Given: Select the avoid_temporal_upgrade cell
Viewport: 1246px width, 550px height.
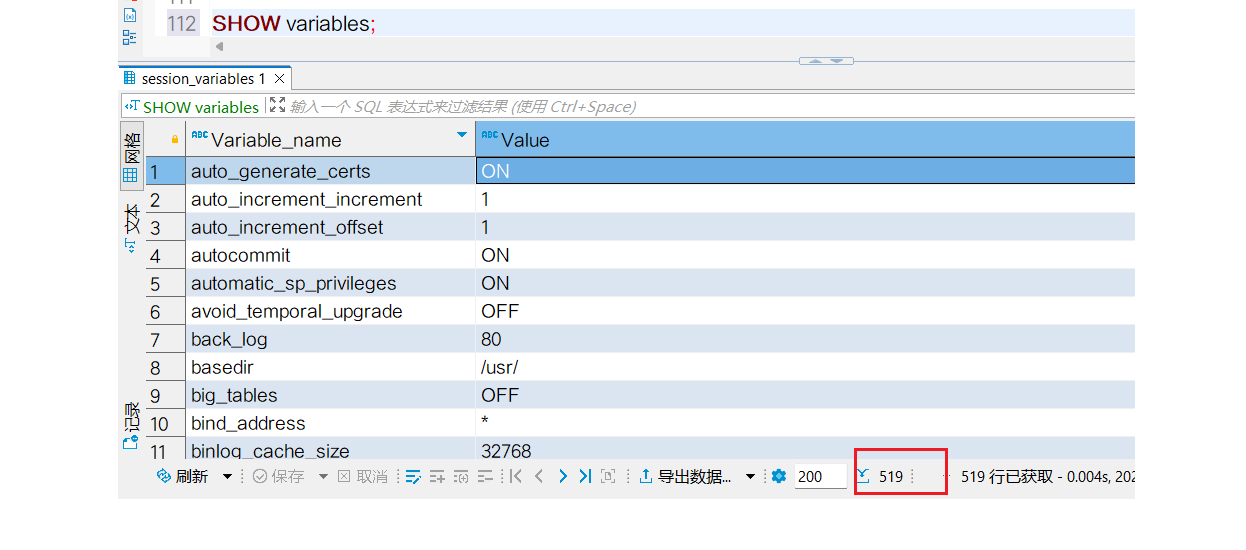Looking at the screenshot, I should (x=330, y=311).
